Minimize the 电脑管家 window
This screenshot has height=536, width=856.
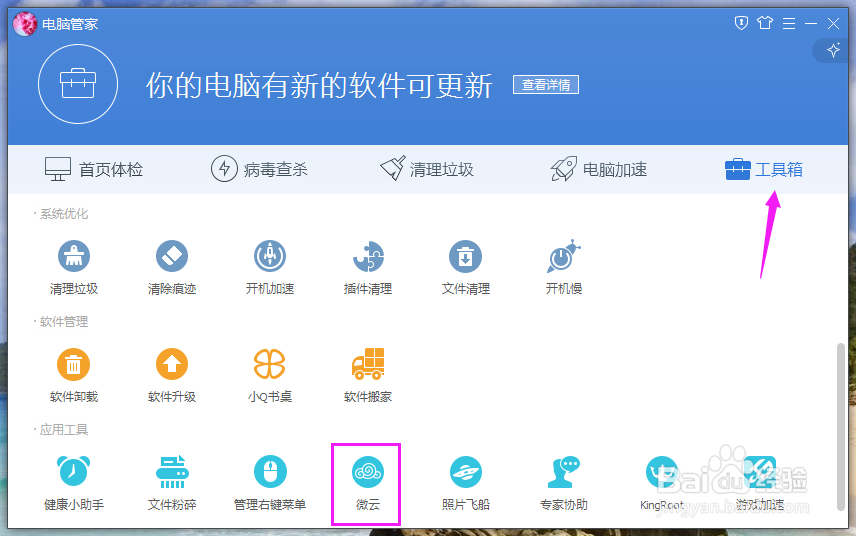(811, 23)
